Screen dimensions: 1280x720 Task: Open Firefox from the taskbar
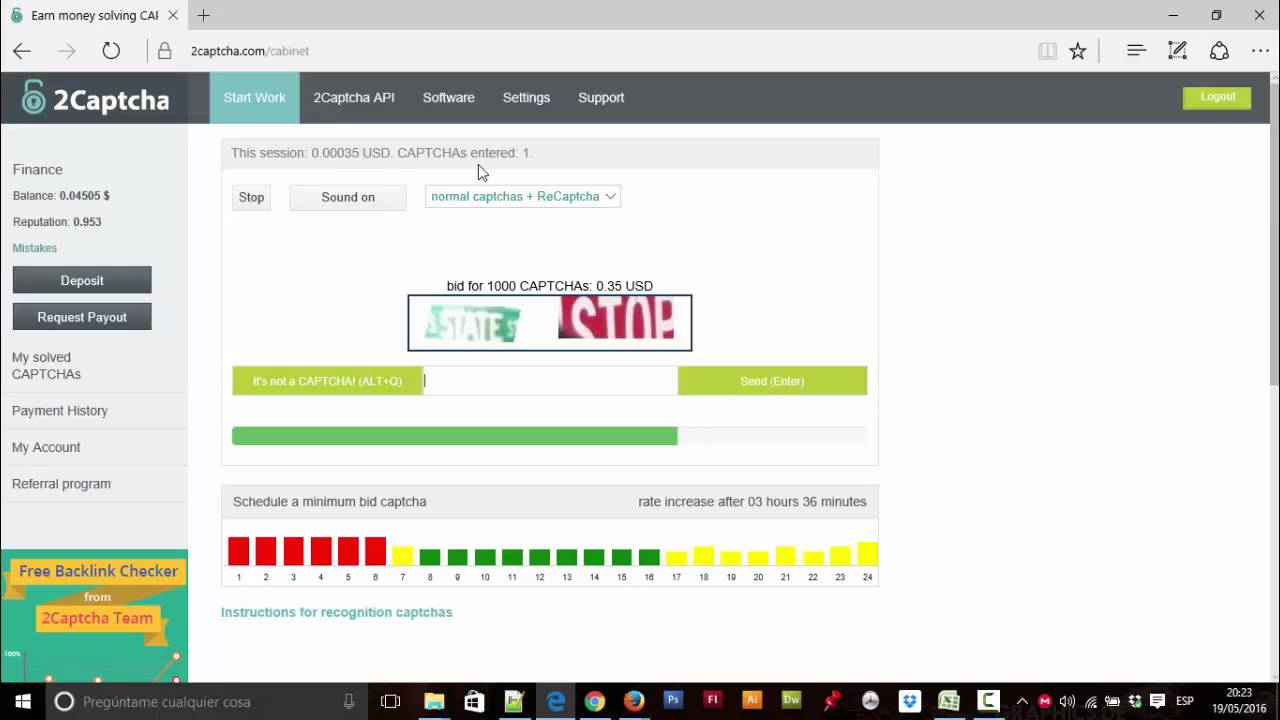634,702
